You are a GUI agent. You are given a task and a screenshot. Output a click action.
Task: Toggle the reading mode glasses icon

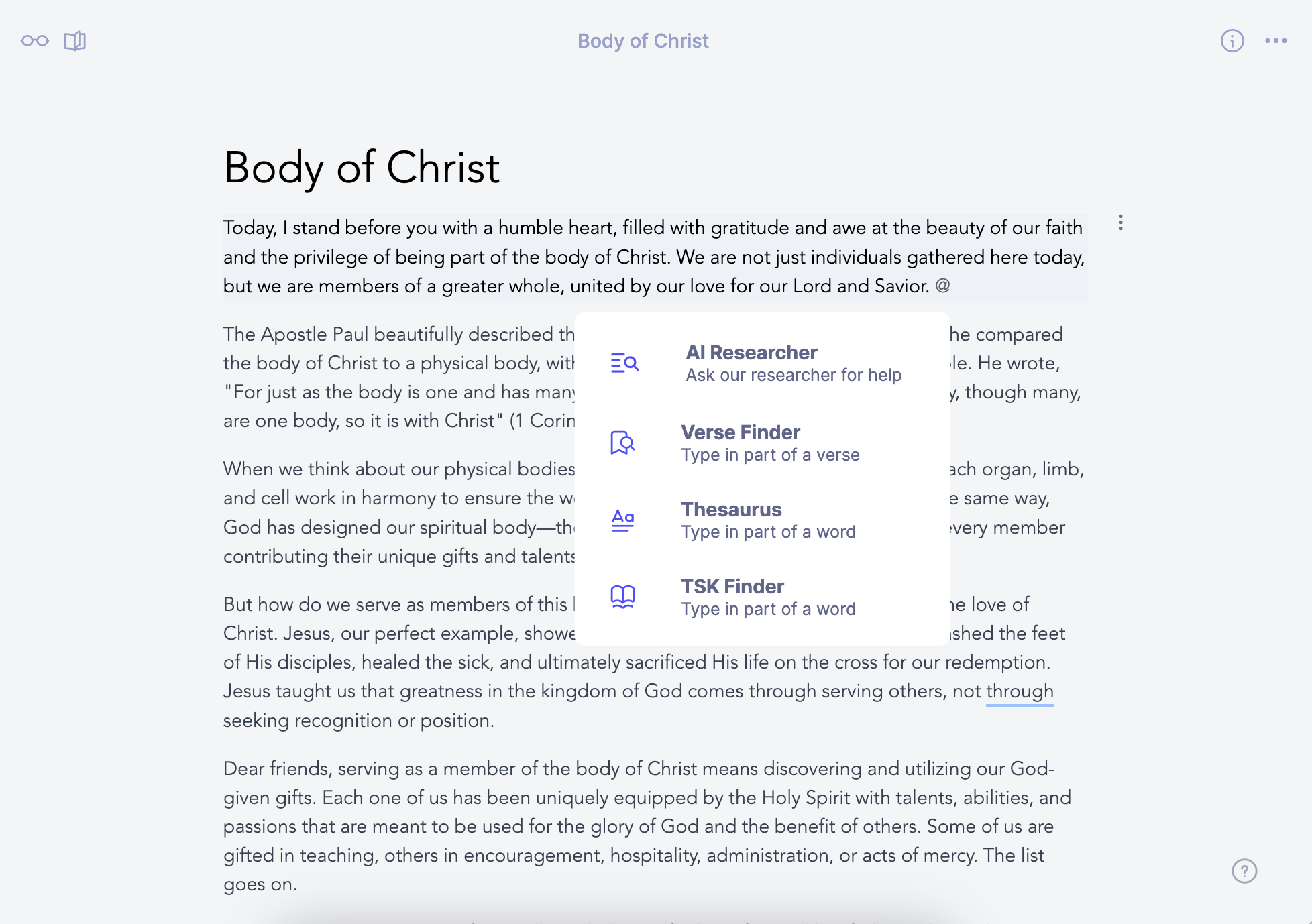(x=35, y=39)
